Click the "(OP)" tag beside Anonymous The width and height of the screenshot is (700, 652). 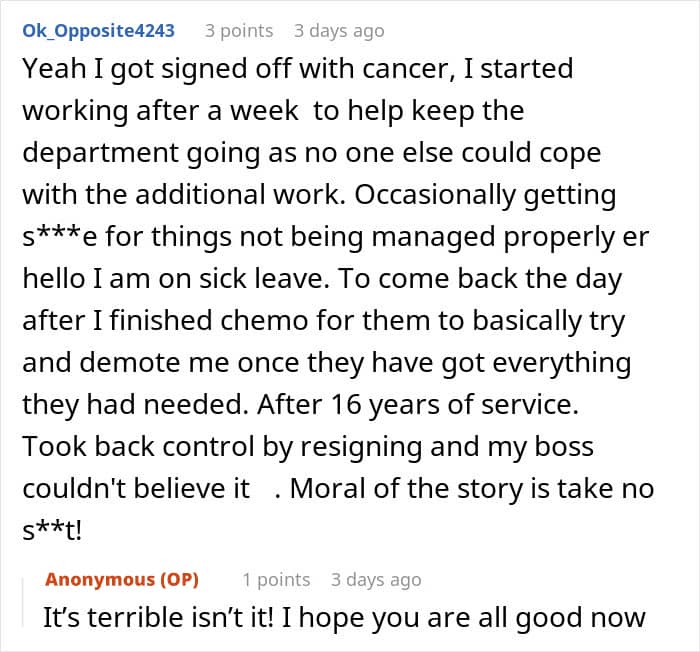coord(179,579)
